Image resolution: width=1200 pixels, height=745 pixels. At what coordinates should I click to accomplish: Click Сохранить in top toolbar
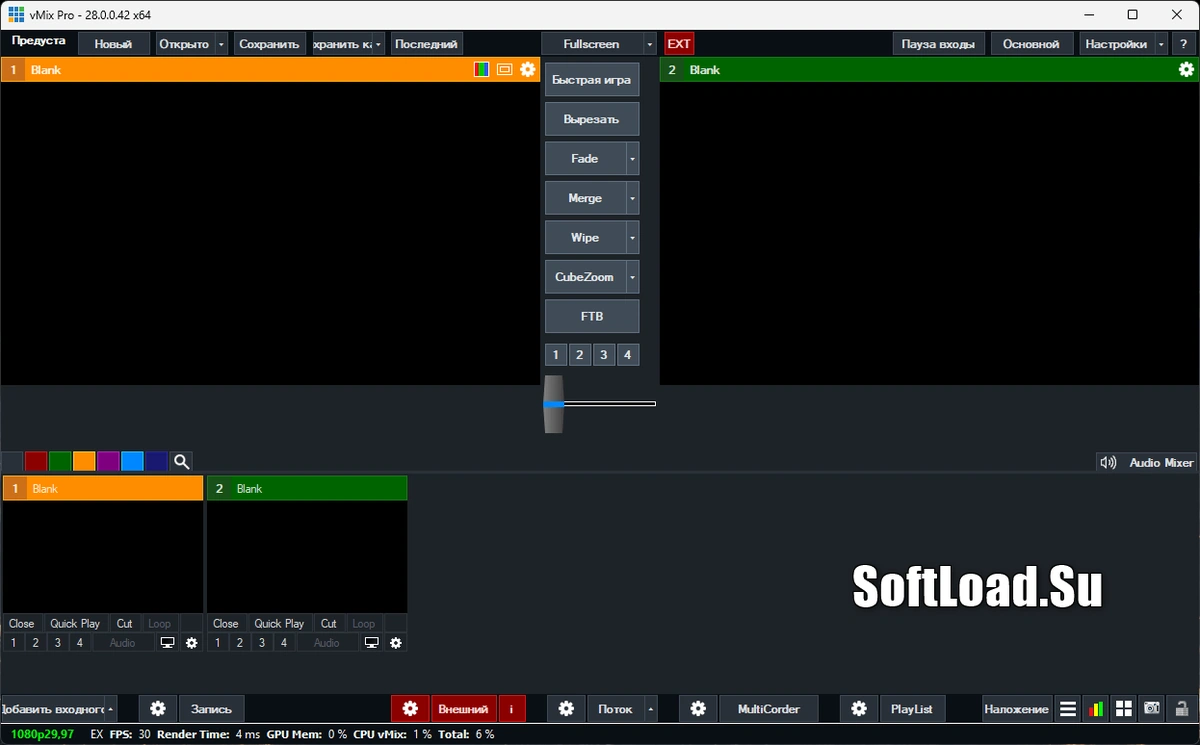[269, 44]
